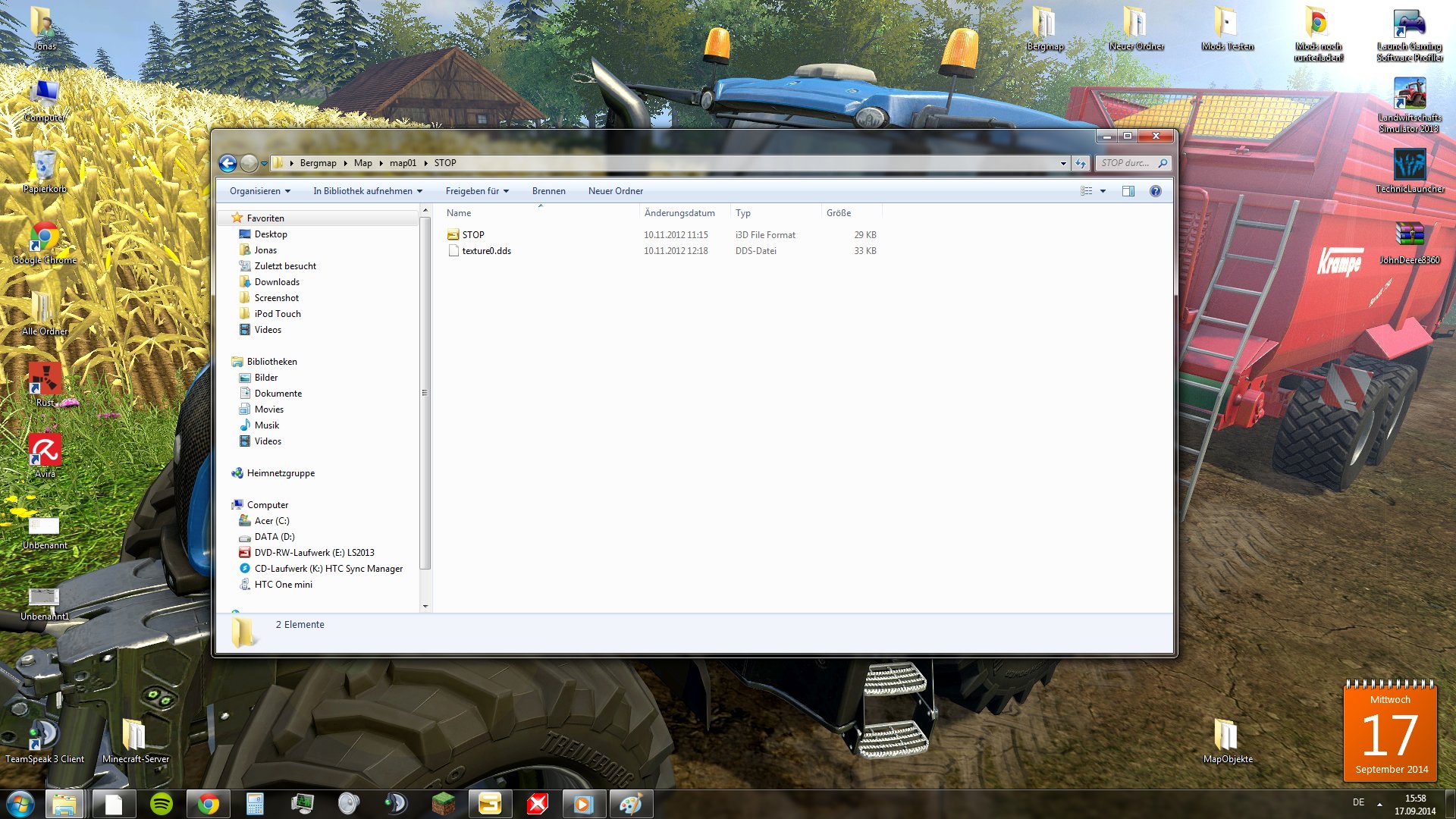
Task: Click the help question mark icon
Action: (x=1155, y=191)
